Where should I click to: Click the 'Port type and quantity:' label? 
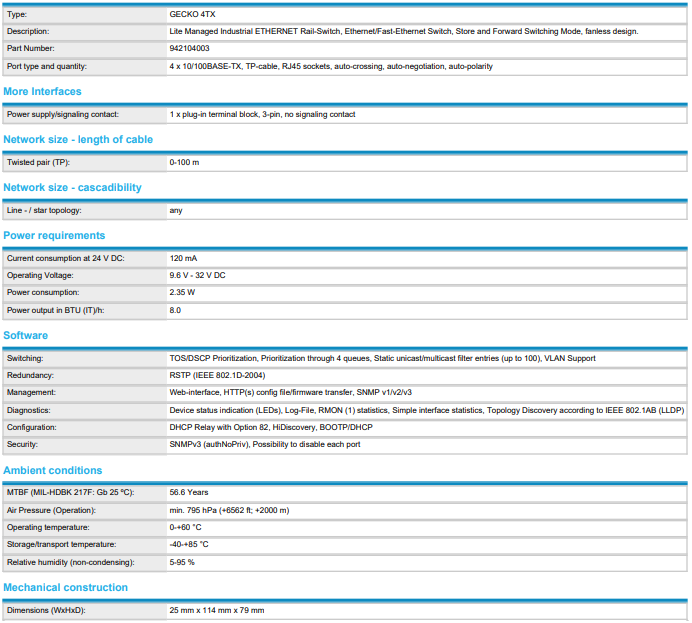[47, 66]
